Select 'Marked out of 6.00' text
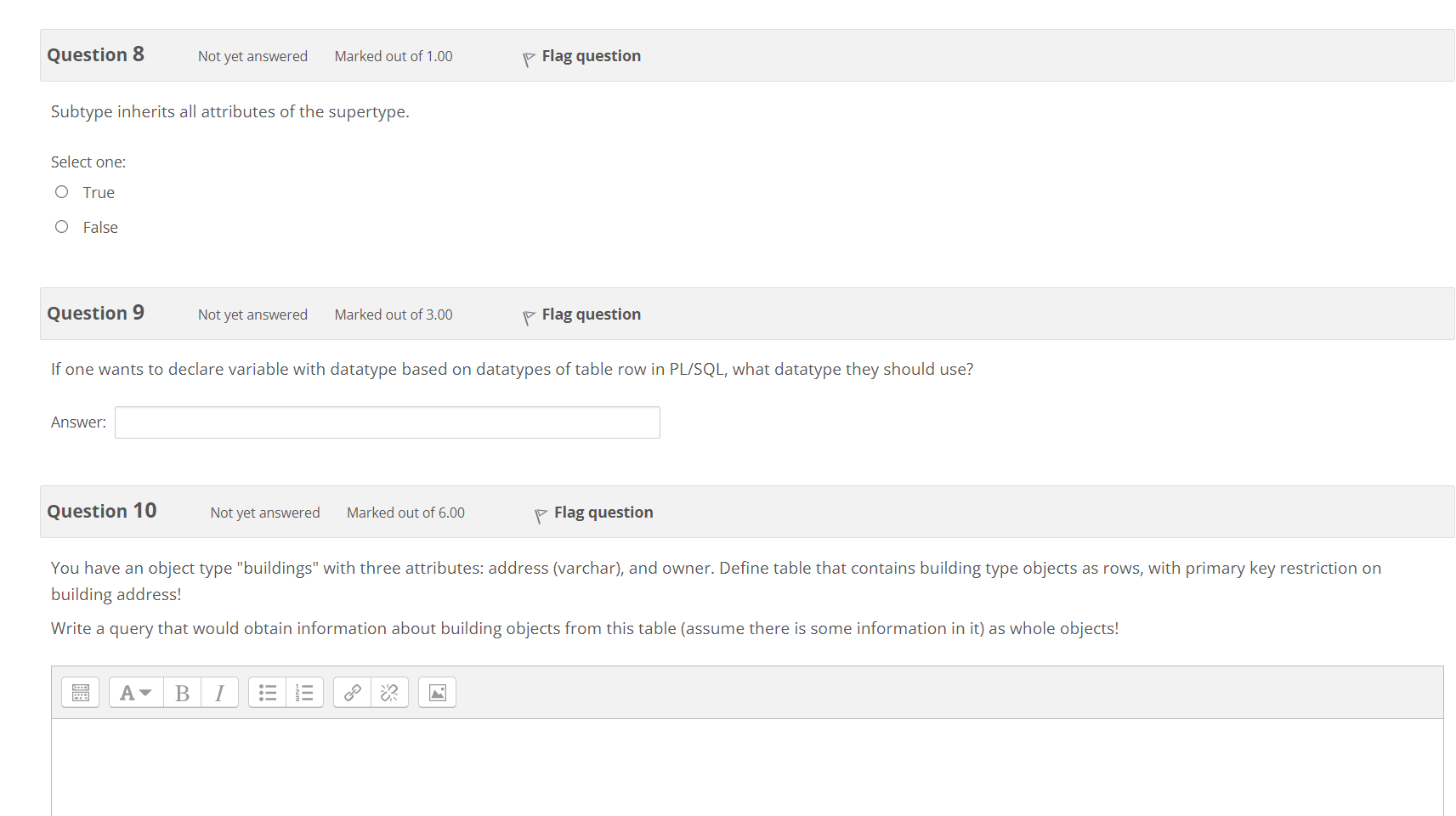The image size is (1456, 816). coord(405,513)
